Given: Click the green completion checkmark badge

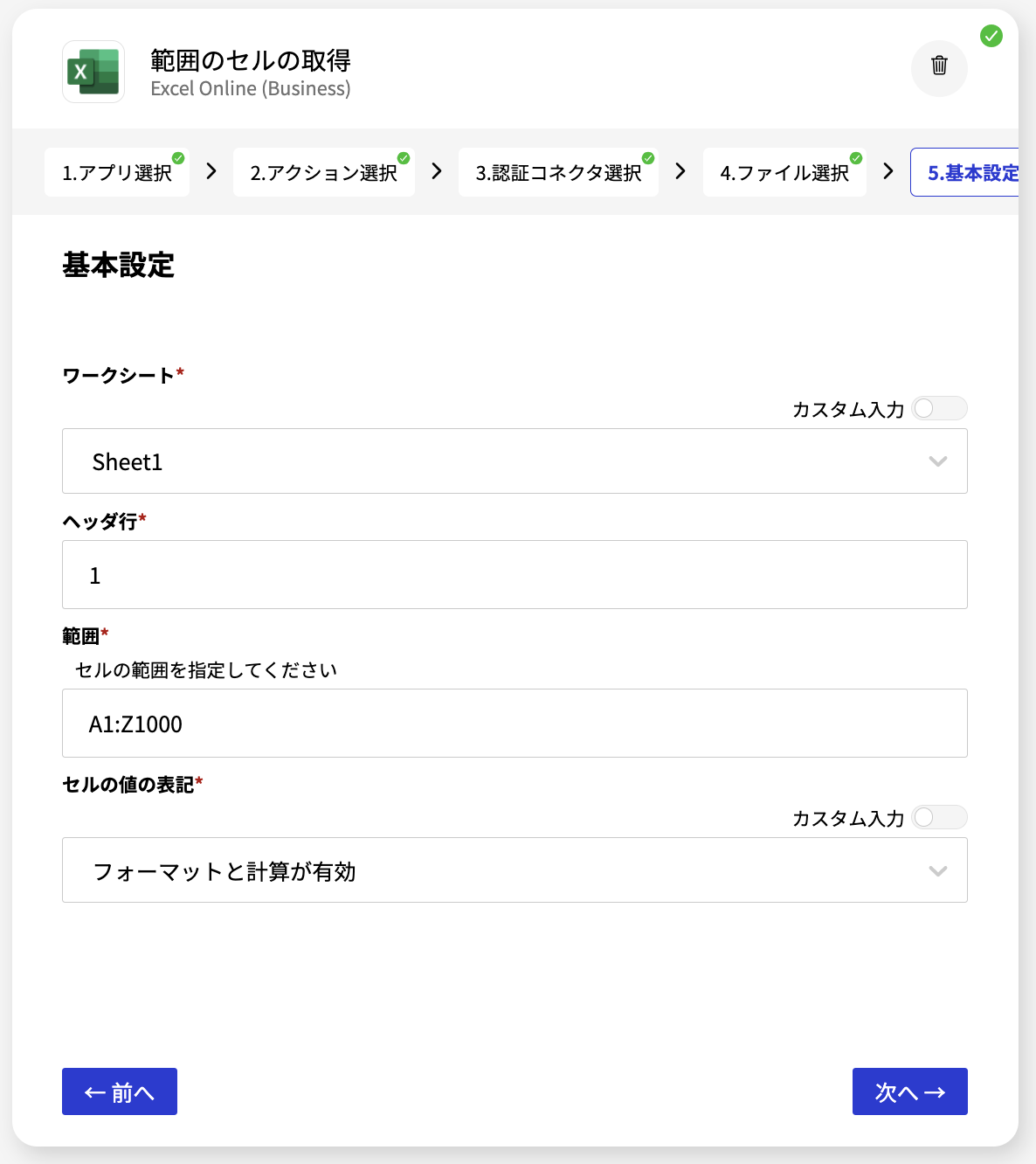Looking at the screenshot, I should [x=991, y=36].
